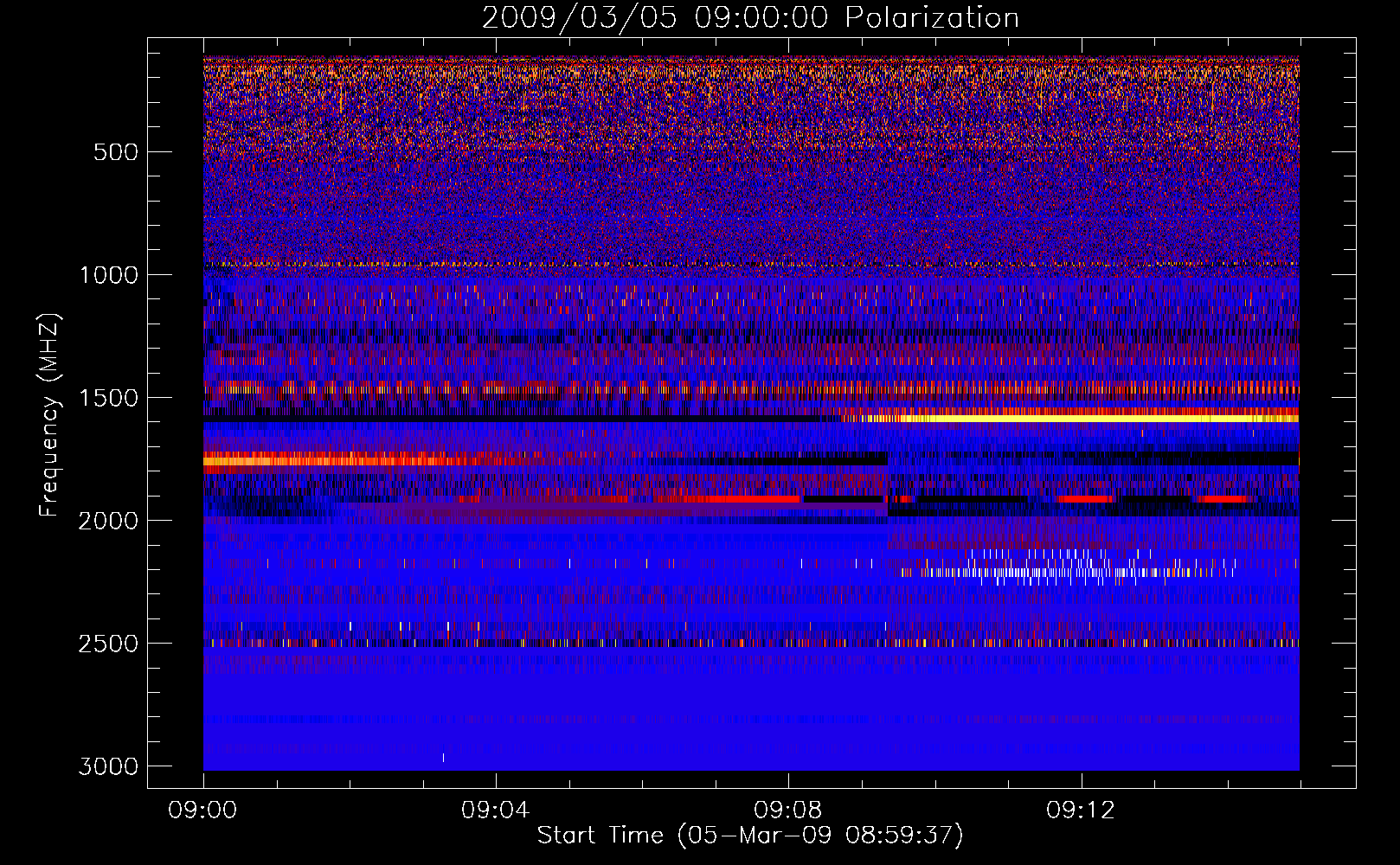Image resolution: width=1400 pixels, height=865 pixels.
Task: Pick the 500 frequency tick label
Action: 116,152
